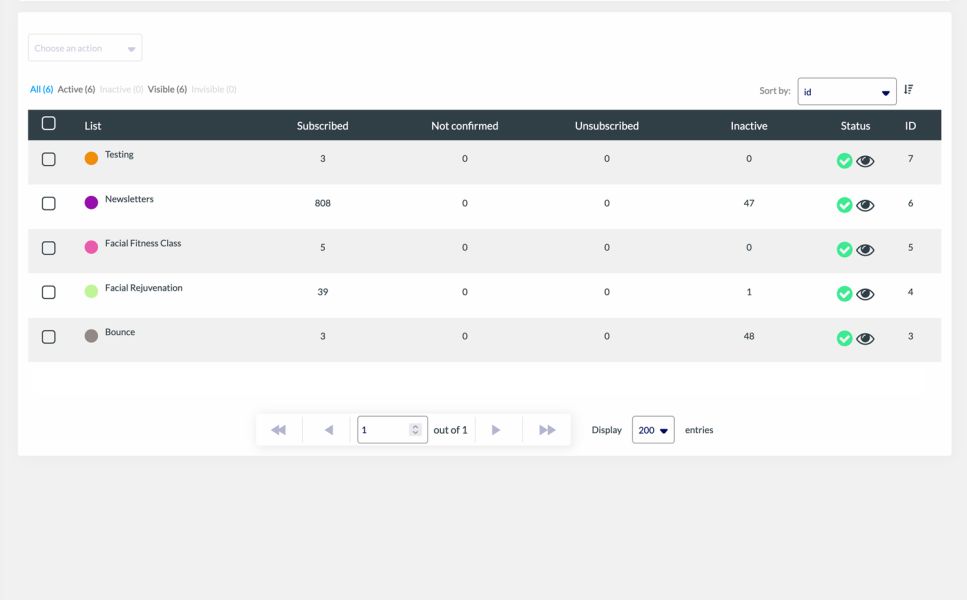
Task: Expand the Display 200 entries dropdown
Action: tap(653, 430)
